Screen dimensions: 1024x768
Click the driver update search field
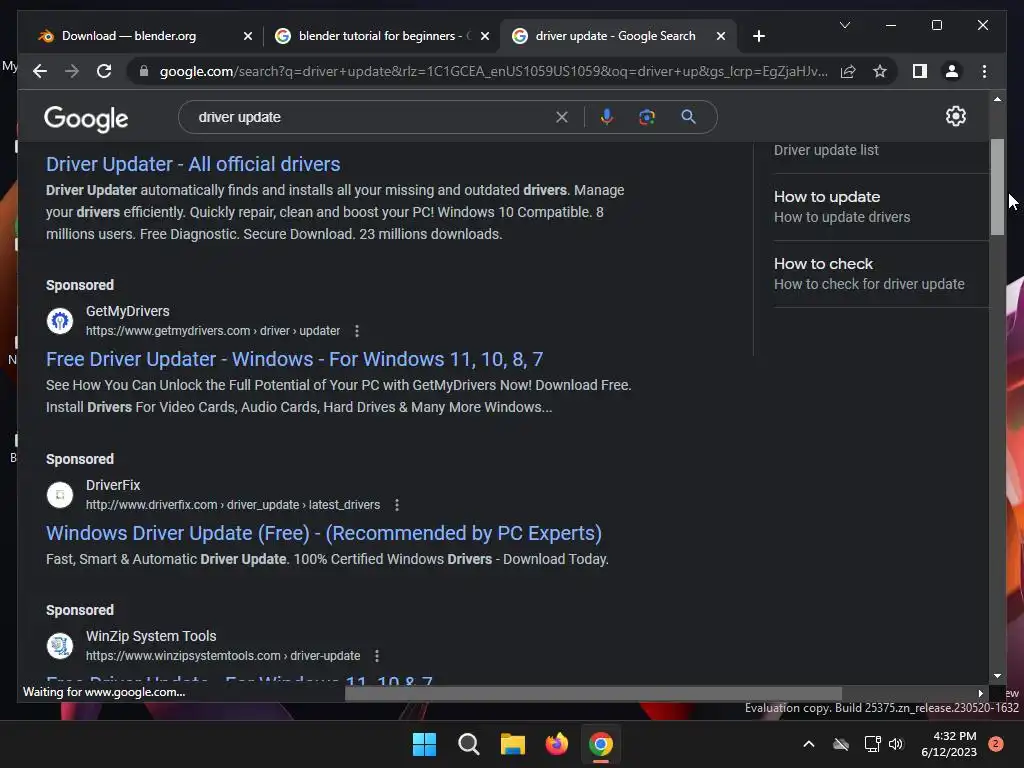point(372,117)
